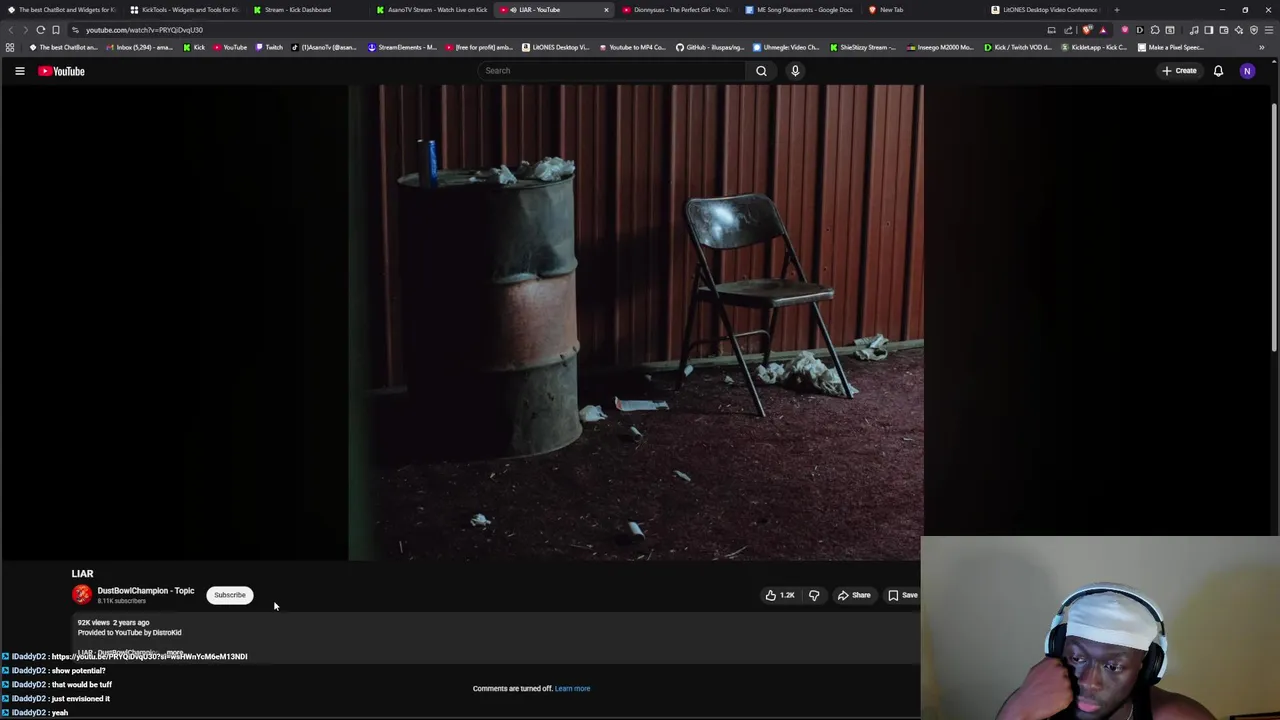Click the video player area
1280x720 pixels.
click(636, 322)
